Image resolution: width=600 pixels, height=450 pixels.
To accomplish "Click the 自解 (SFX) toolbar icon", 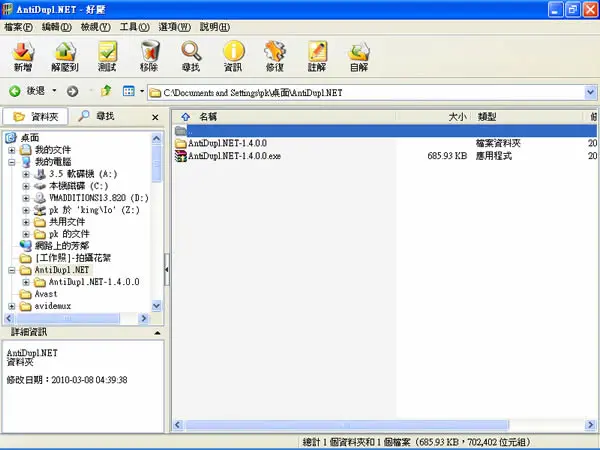I will tap(359, 56).
